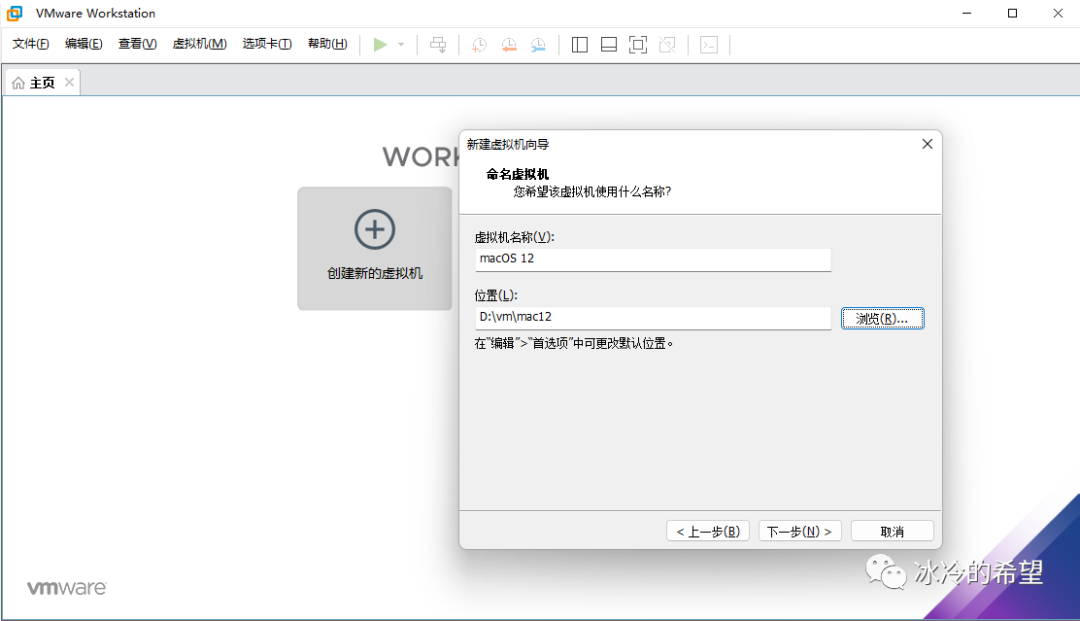
Task: Open the power options dropdown arrow
Action: pyautogui.click(x=401, y=45)
